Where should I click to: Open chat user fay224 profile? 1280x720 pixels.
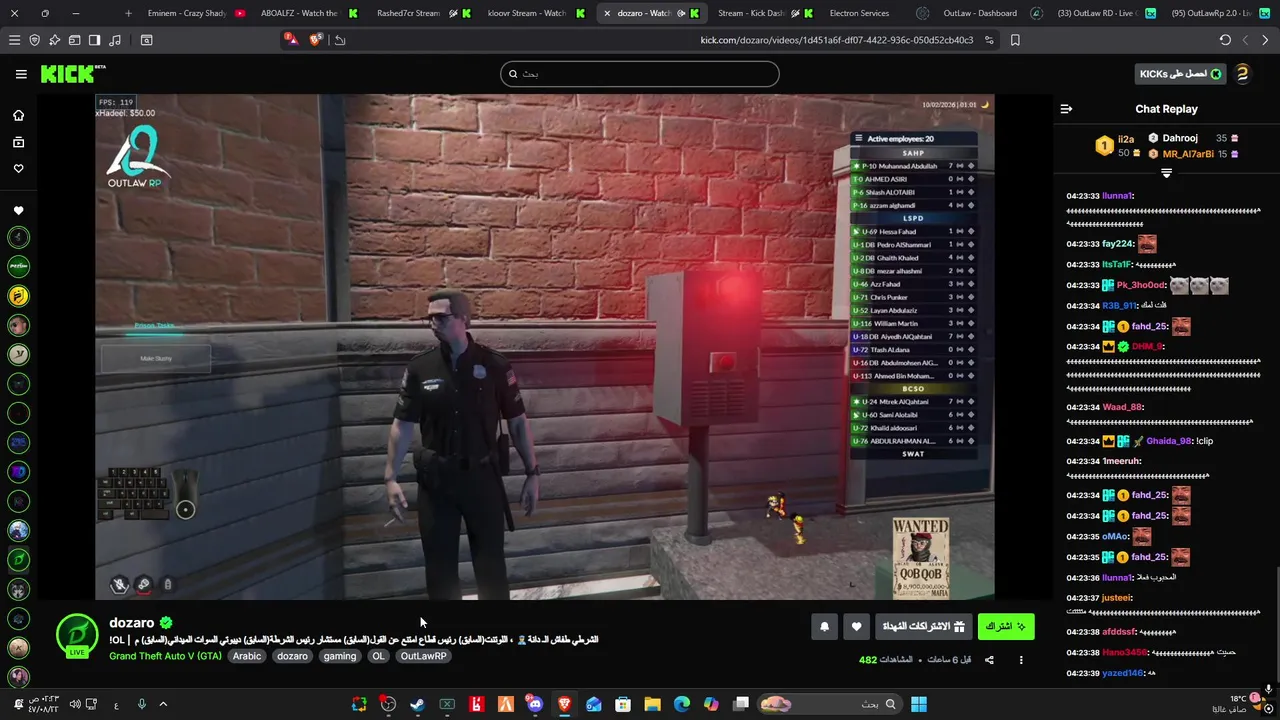tap(1118, 244)
